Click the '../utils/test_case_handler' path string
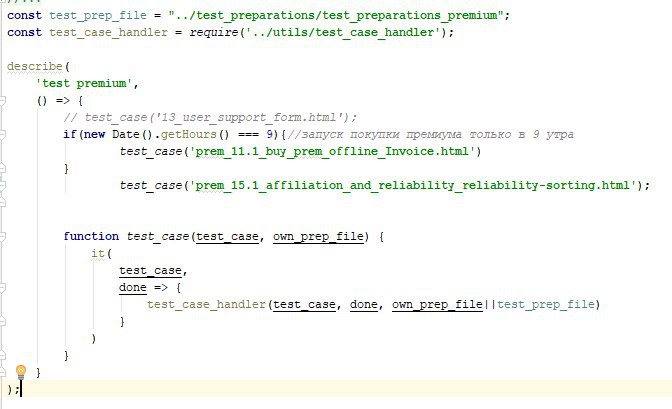The height and width of the screenshot is (409, 672). 343,32
